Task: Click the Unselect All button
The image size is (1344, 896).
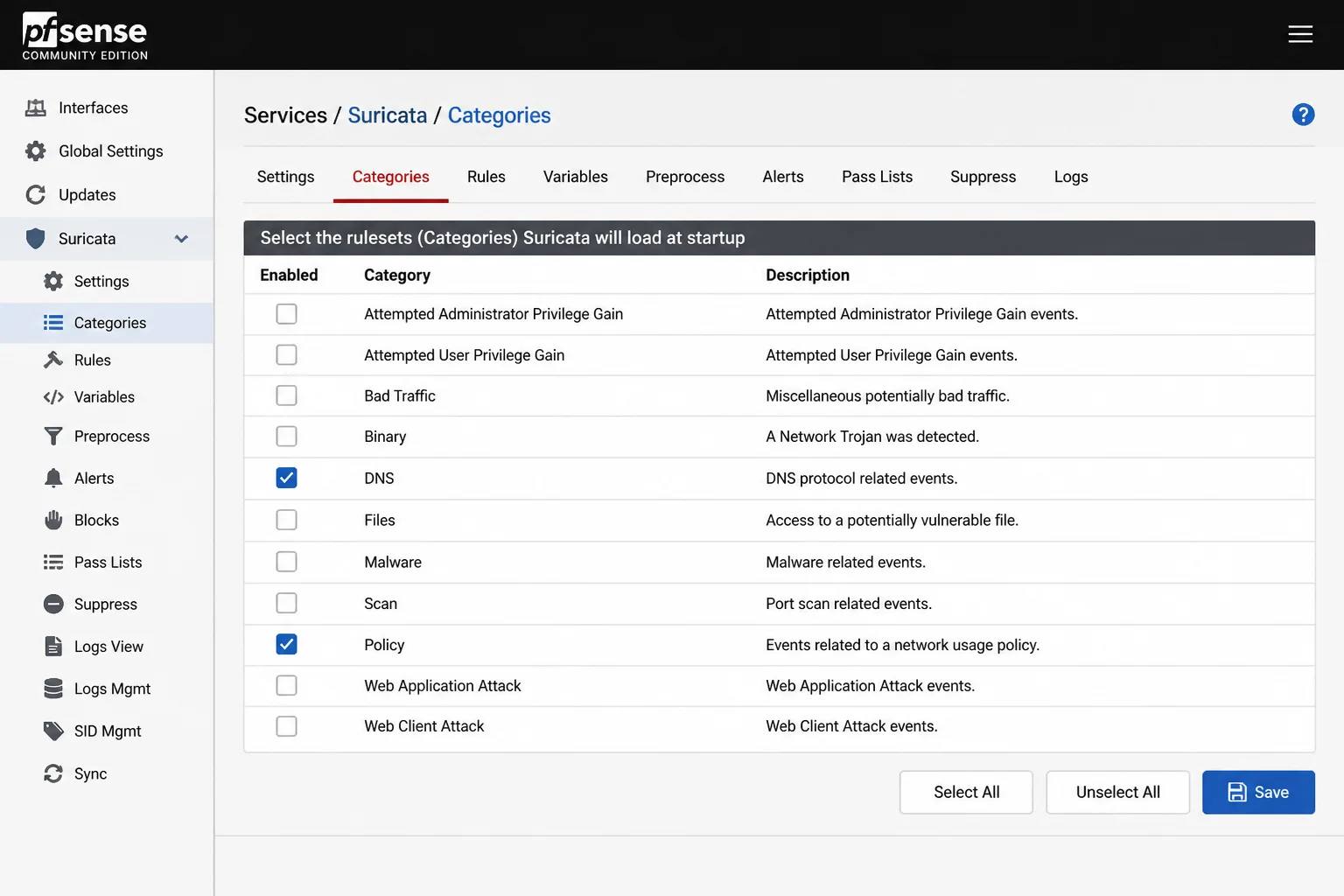Action: coord(1117,792)
